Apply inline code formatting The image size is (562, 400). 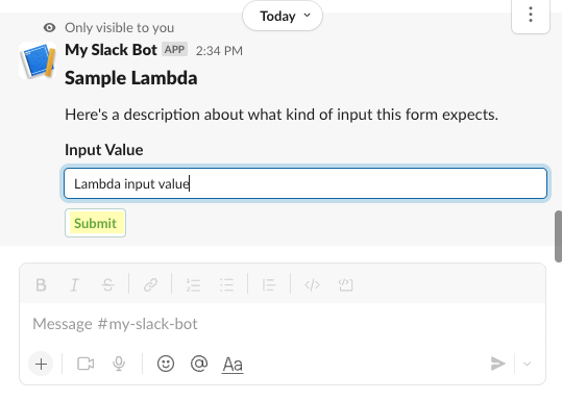(x=312, y=285)
